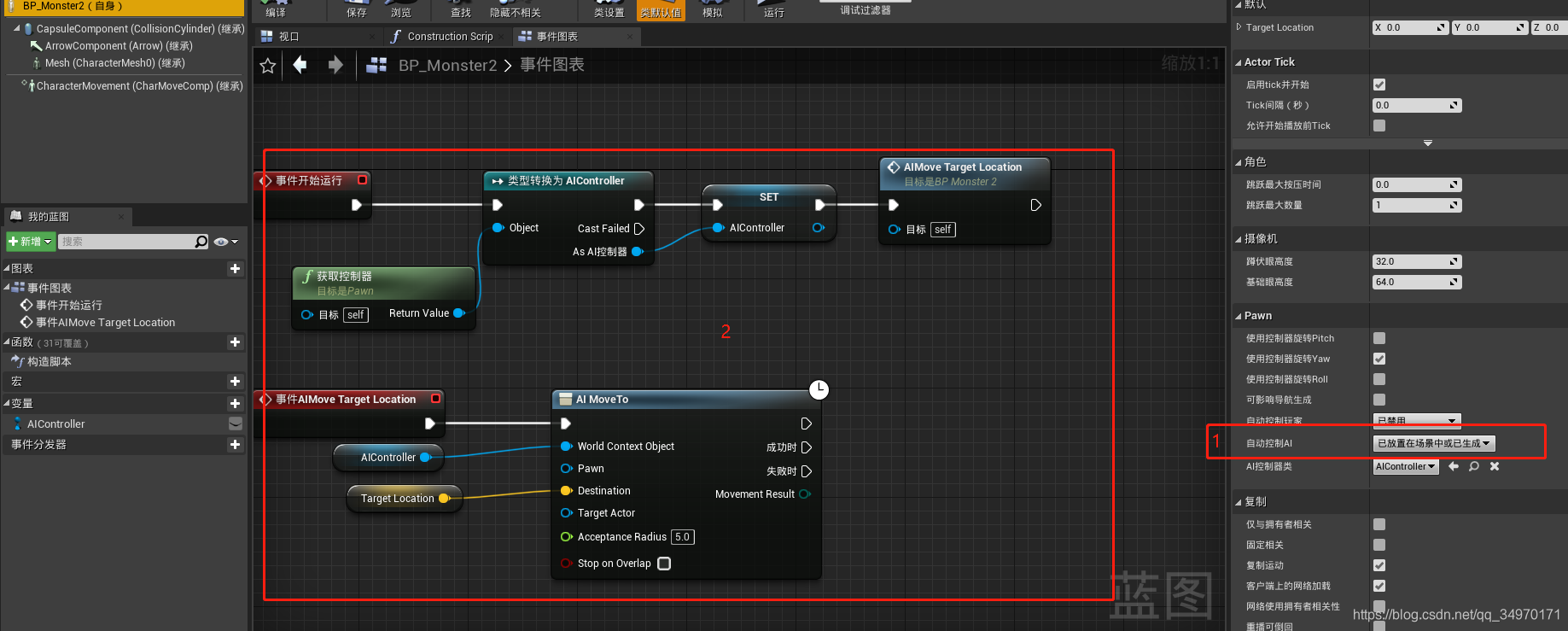This screenshot has width=1568, height=631.
Task: Click Cast Failed execution pin
Action: [638, 229]
